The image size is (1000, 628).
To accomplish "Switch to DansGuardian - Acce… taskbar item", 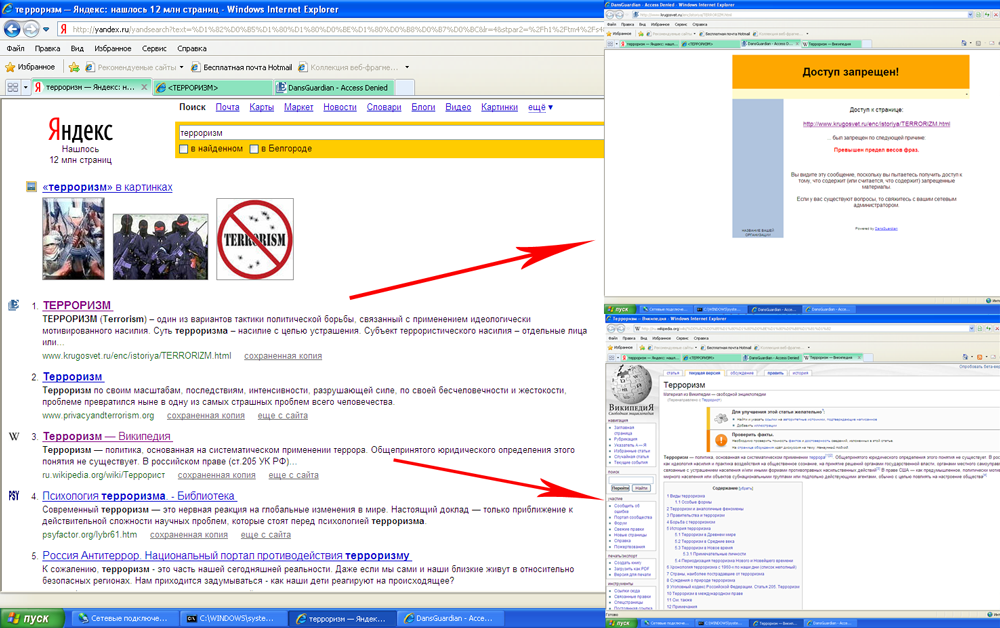I will click(448, 618).
